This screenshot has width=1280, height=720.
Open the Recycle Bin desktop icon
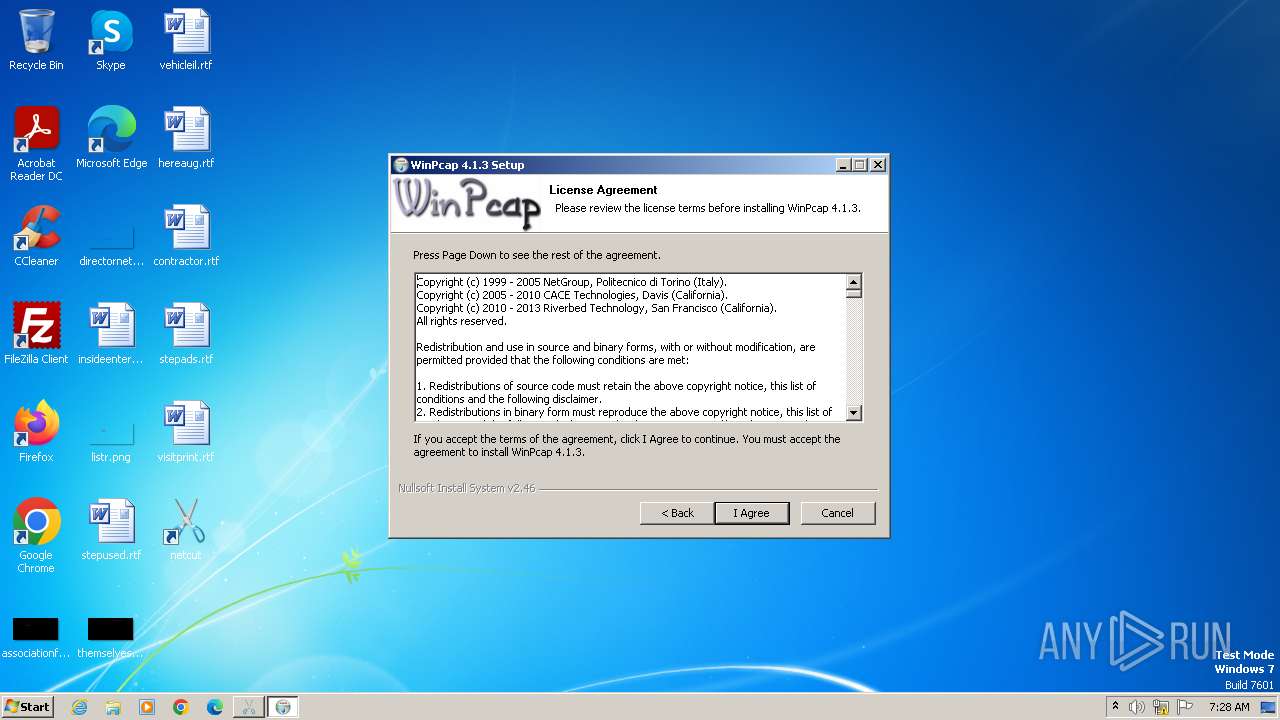click(36, 40)
